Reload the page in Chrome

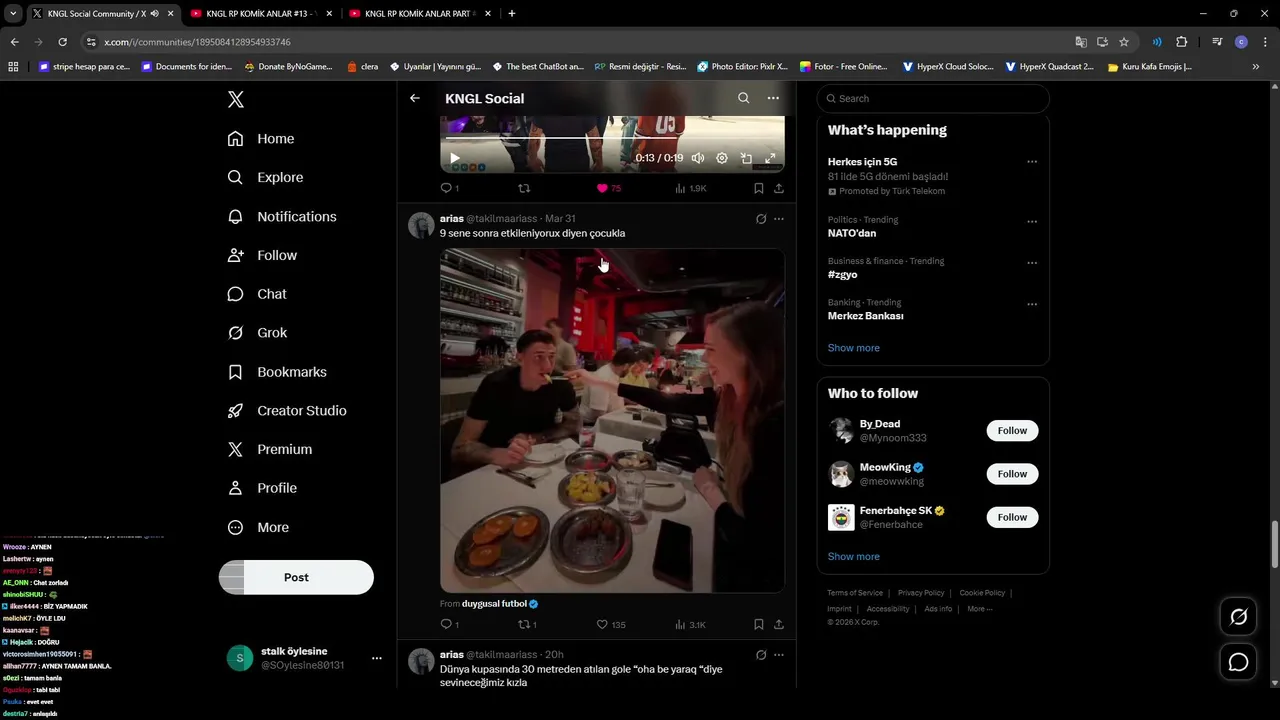(62, 42)
